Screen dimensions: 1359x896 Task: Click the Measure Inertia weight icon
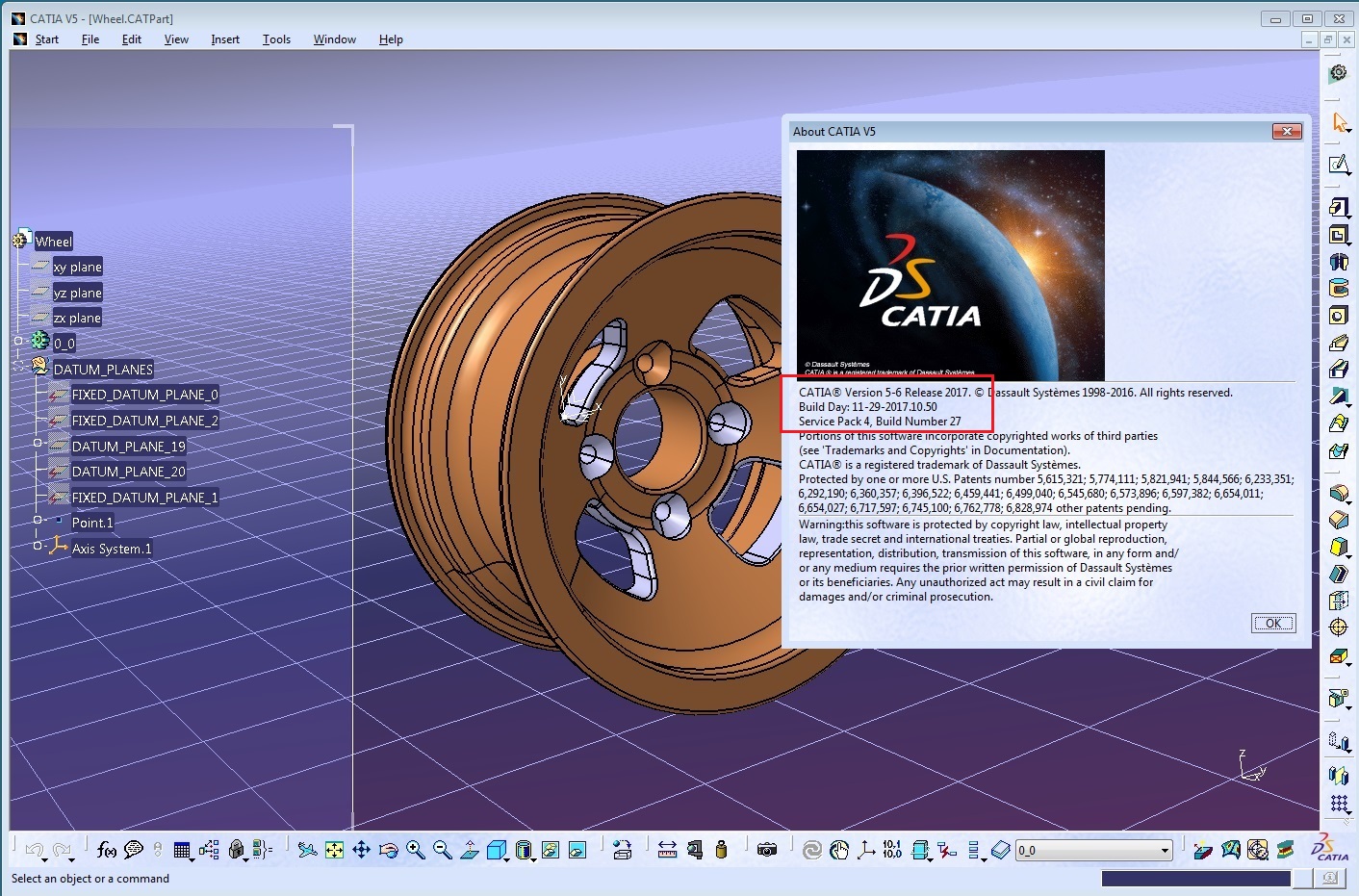click(721, 850)
